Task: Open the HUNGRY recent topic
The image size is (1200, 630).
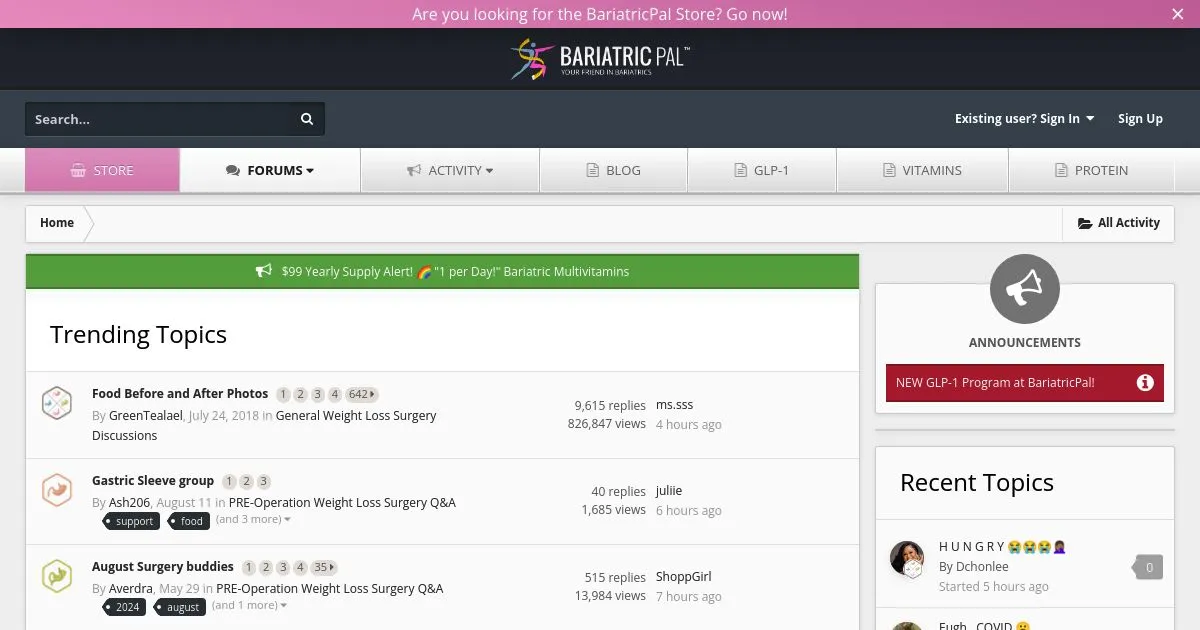Action: [x=1003, y=547]
